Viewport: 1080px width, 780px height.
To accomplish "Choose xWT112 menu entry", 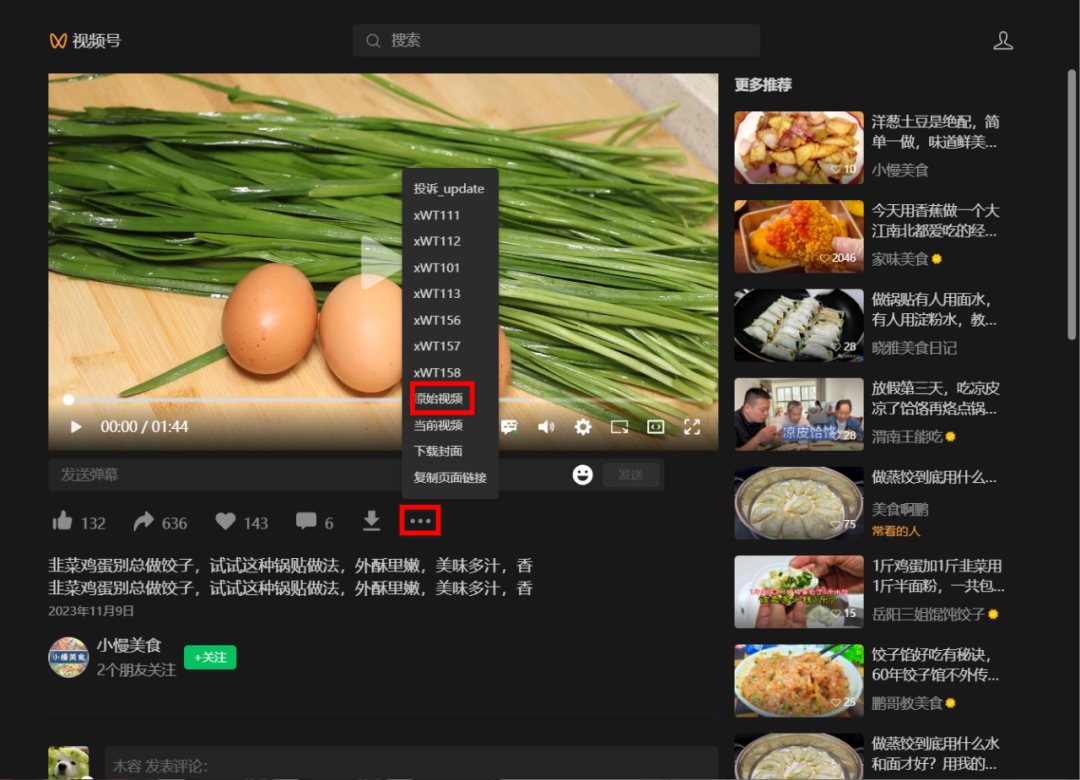I will click(x=437, y=241).
